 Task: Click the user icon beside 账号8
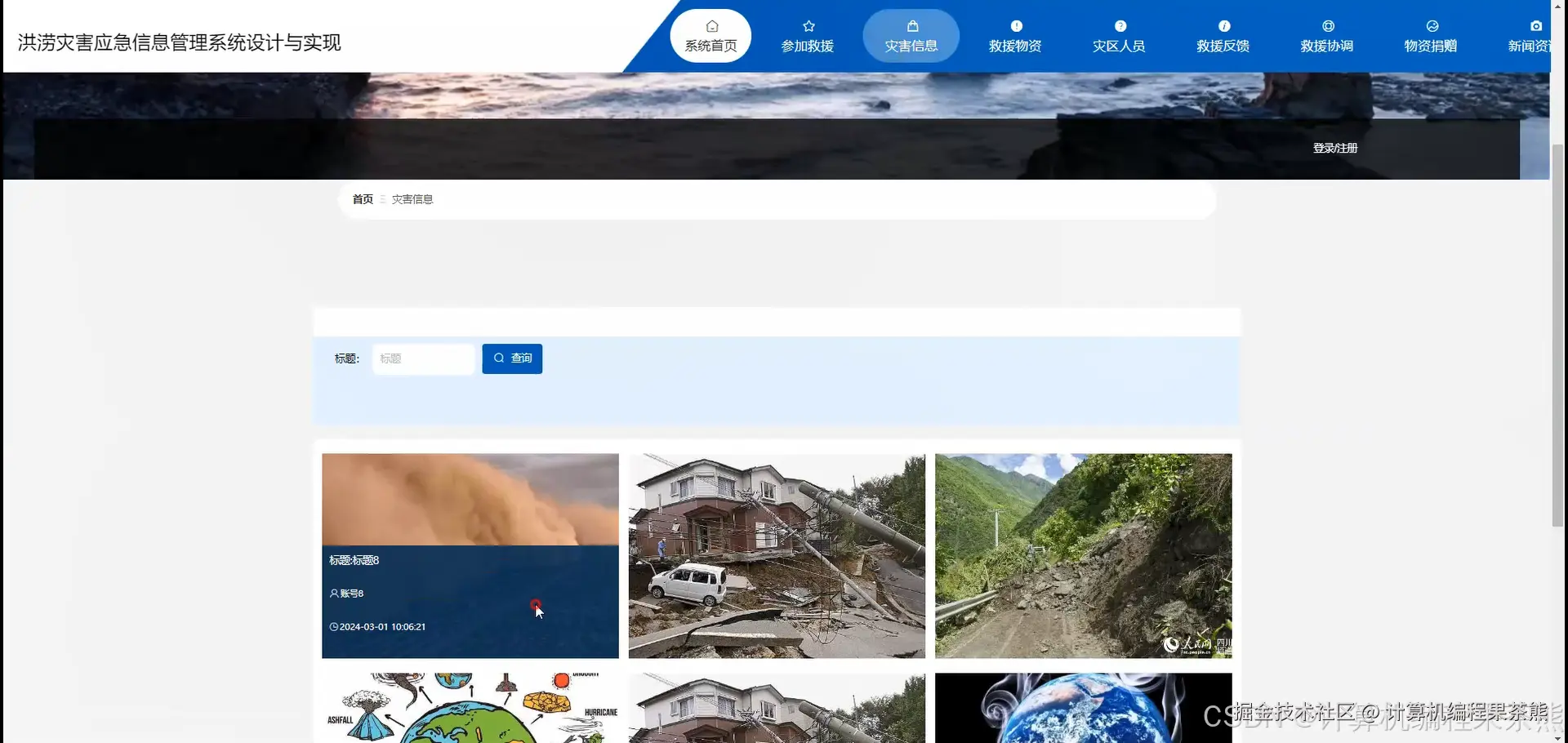[x=334, y=594]
